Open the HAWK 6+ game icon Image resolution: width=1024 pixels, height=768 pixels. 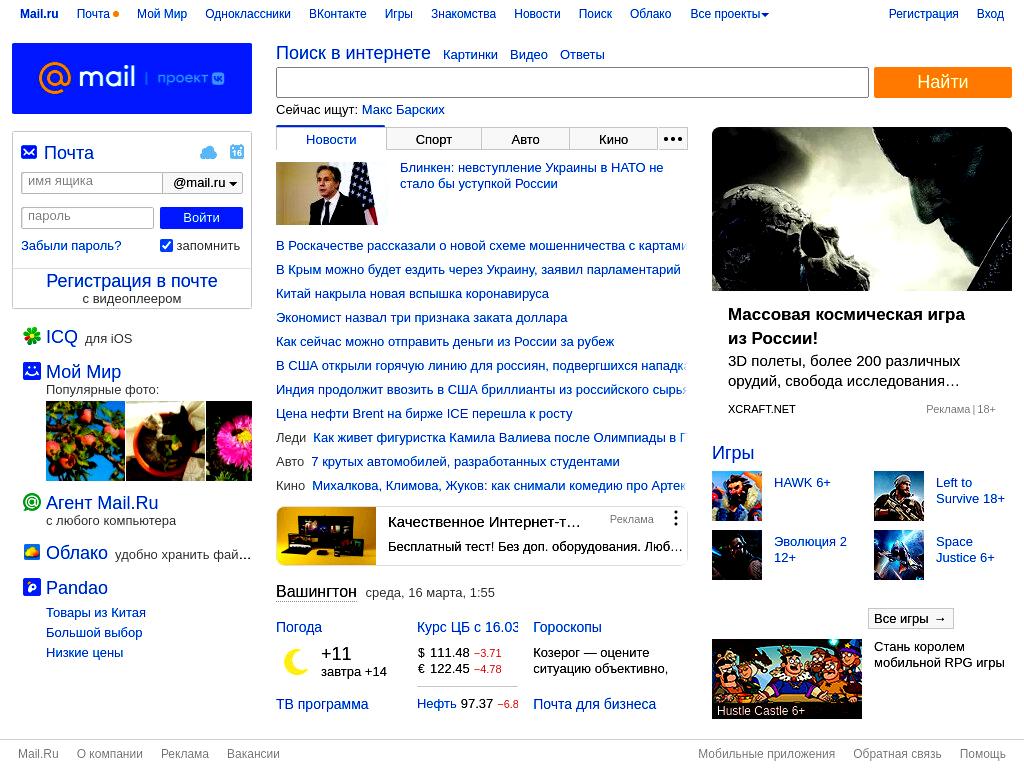737,496
